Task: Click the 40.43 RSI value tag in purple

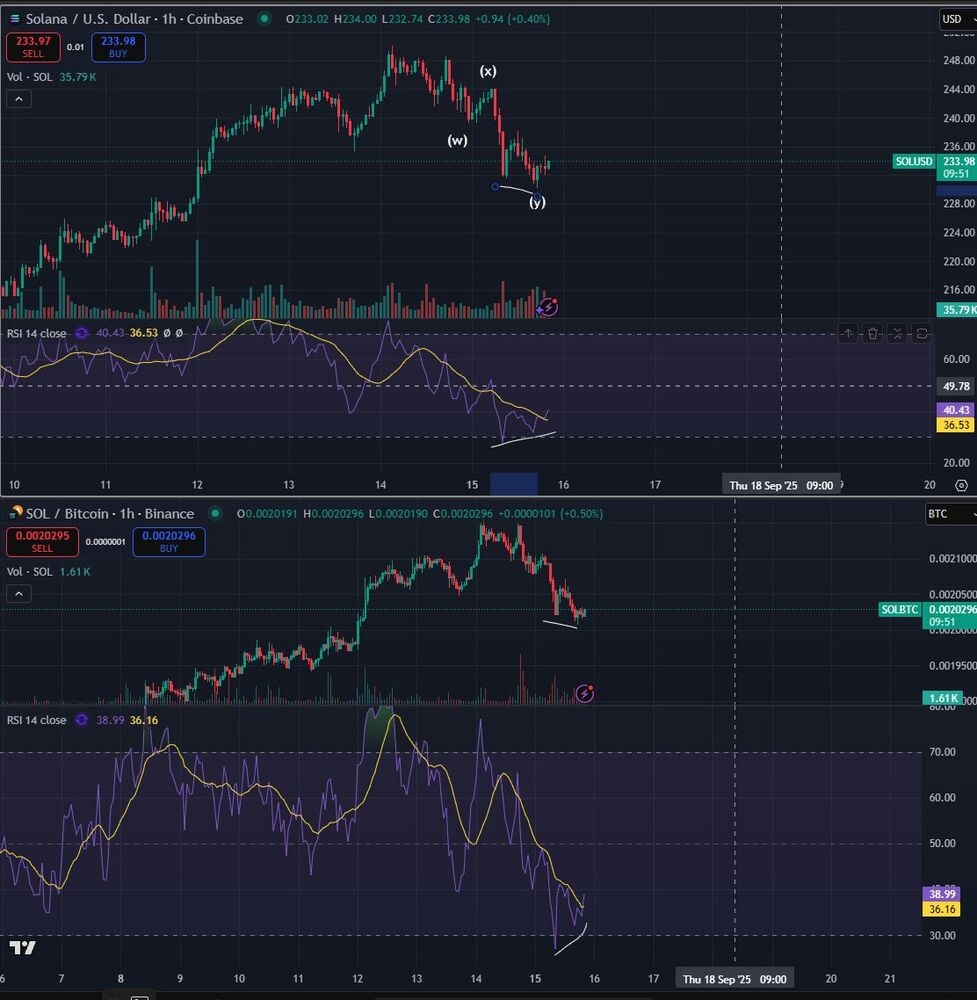Action: point(956,410)
